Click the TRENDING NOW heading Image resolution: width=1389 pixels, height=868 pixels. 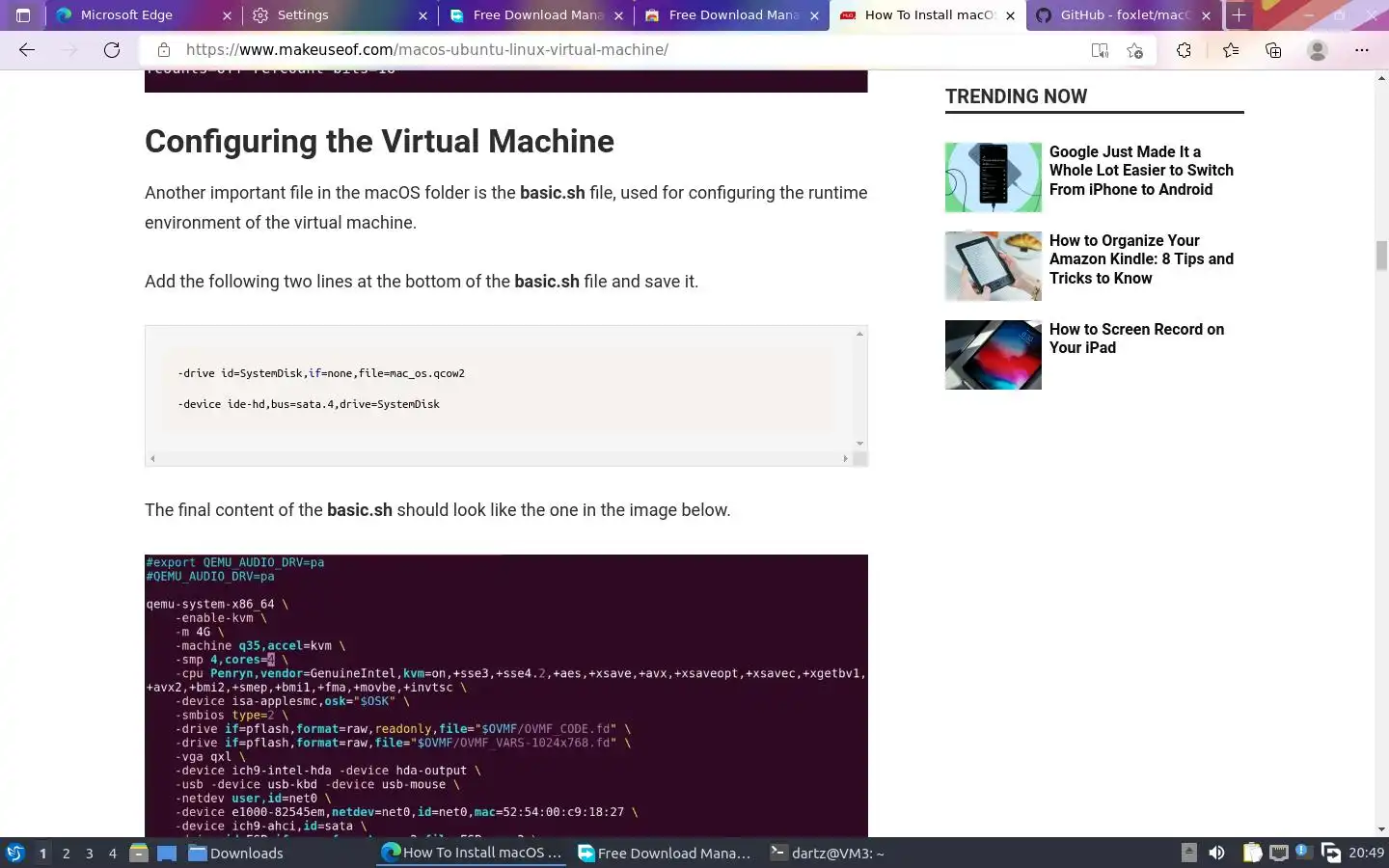coord(1016,96)
